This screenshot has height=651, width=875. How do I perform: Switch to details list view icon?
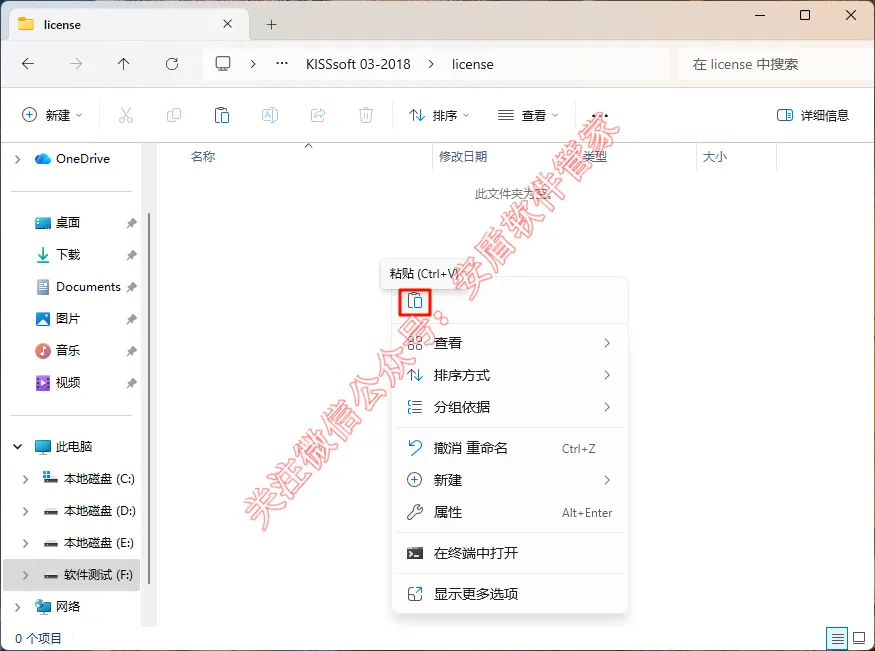pos(837,638)
